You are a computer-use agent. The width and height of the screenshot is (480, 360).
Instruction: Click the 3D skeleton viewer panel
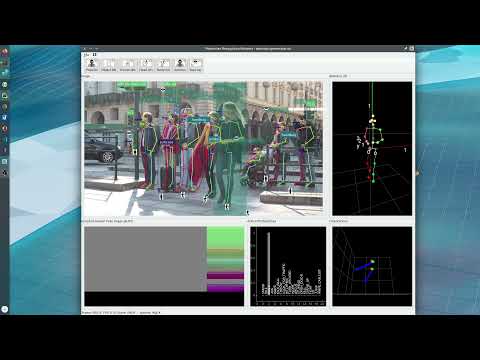tap(372, 148)
